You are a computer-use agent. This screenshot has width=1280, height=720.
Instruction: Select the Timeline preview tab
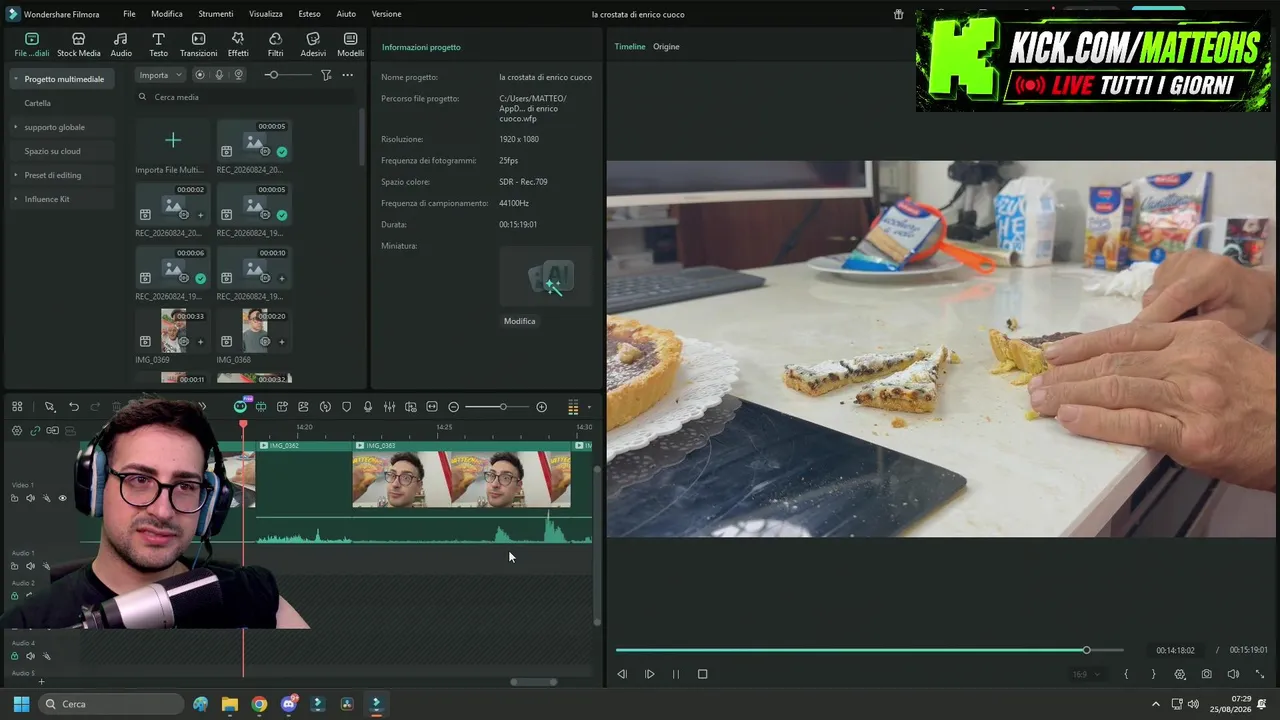click(x=630, y=47)
